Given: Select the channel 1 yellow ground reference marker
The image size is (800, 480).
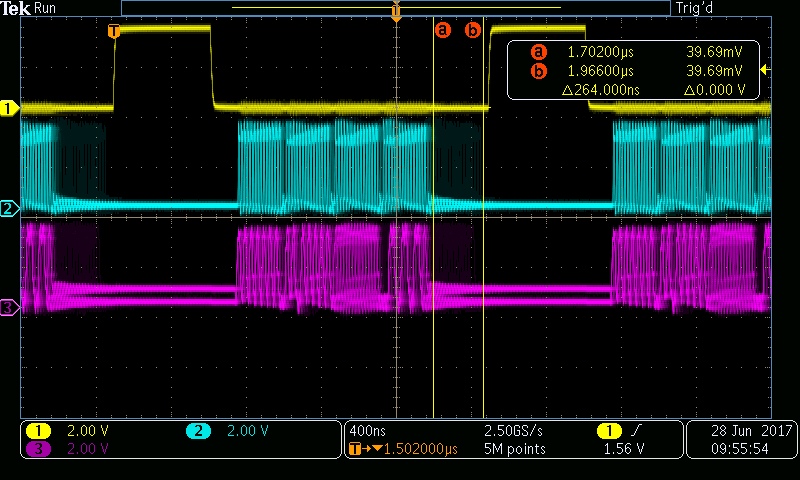Looking at the screenshot, I should [9, 108].
